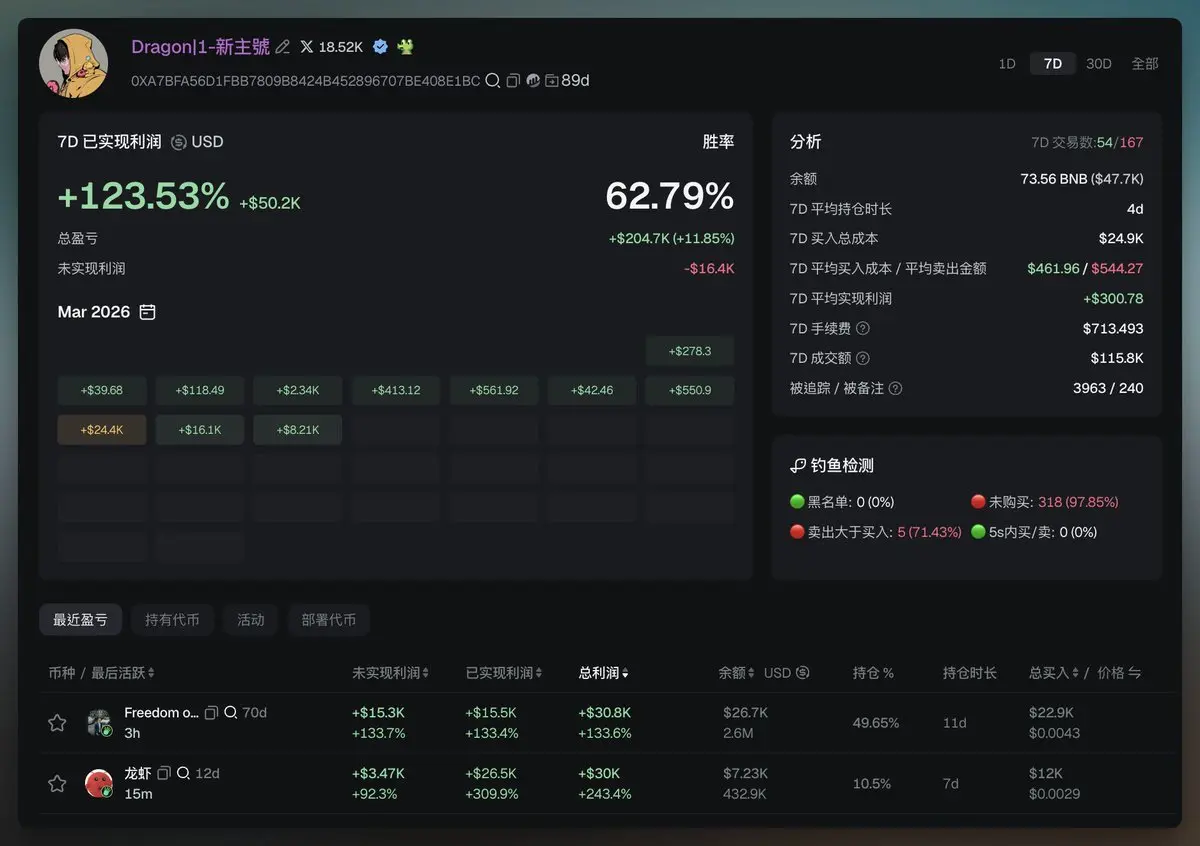This screenshot has height=846, width=1200.
Task: Select the 1D time range
Action: (1007, 63)
